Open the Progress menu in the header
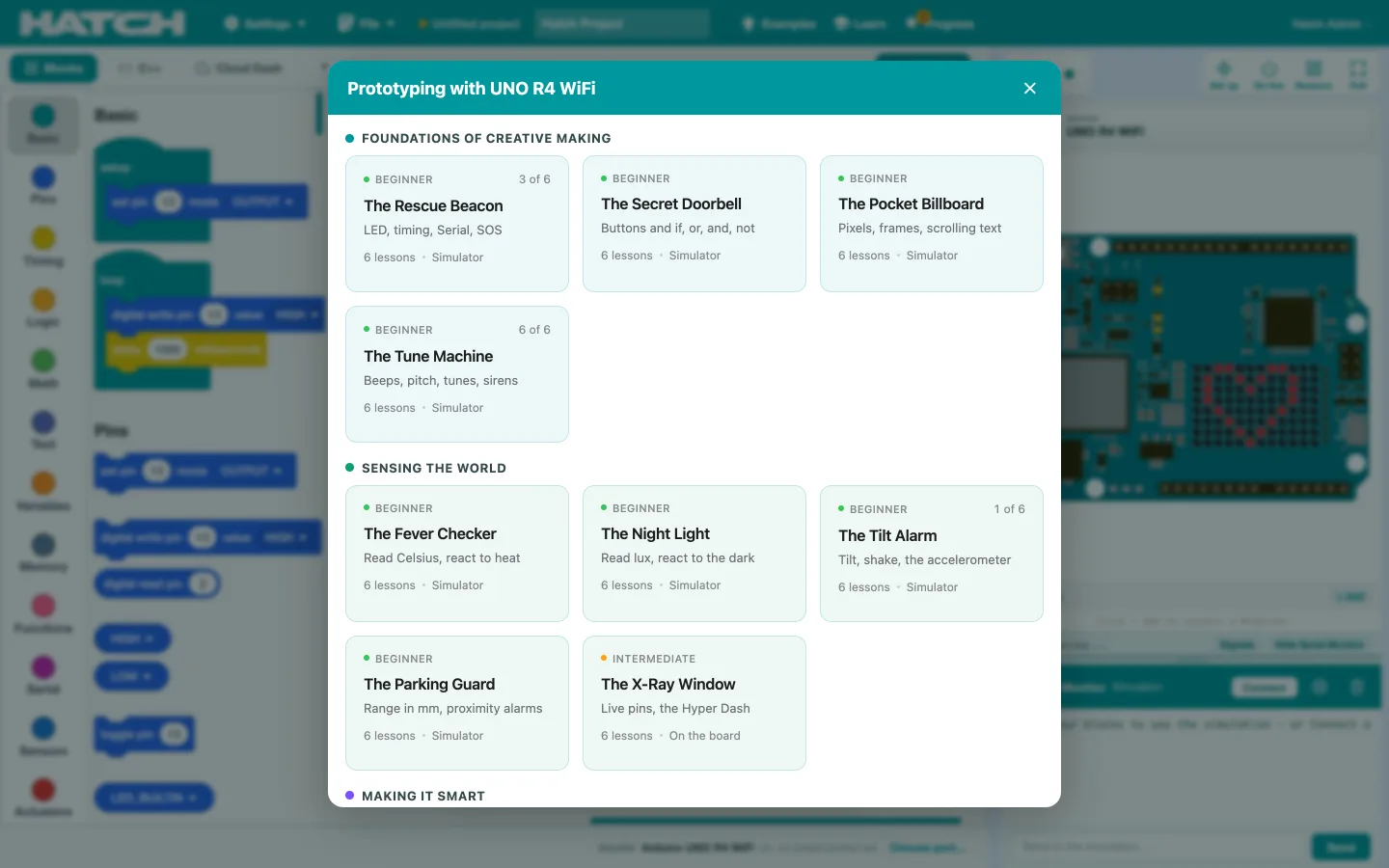Viewport: 1389px width, 868px height. click(x=940, y=23)
